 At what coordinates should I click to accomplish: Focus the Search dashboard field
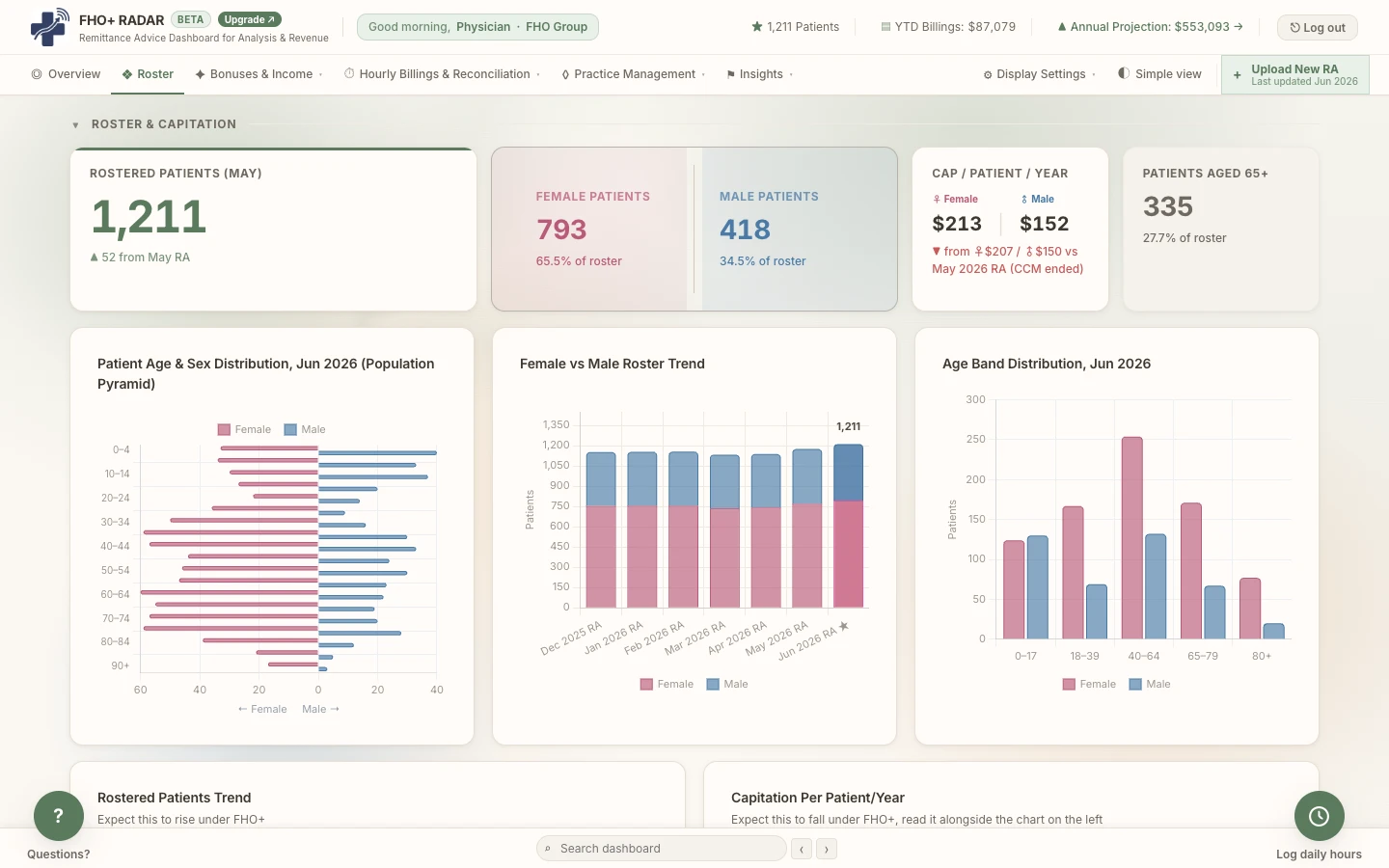point(662,849)
